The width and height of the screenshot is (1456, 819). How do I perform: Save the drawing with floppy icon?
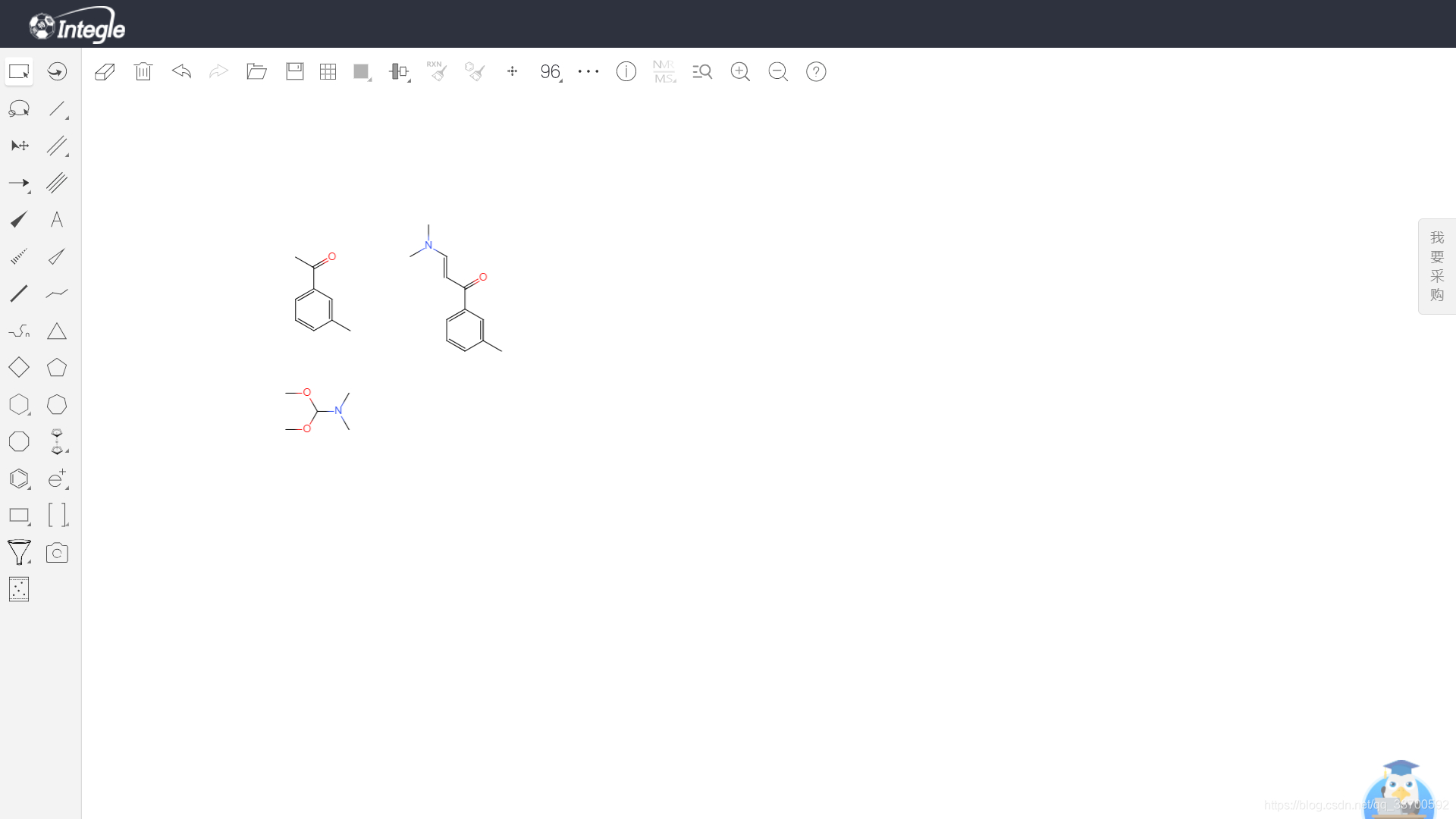(295, 72)
